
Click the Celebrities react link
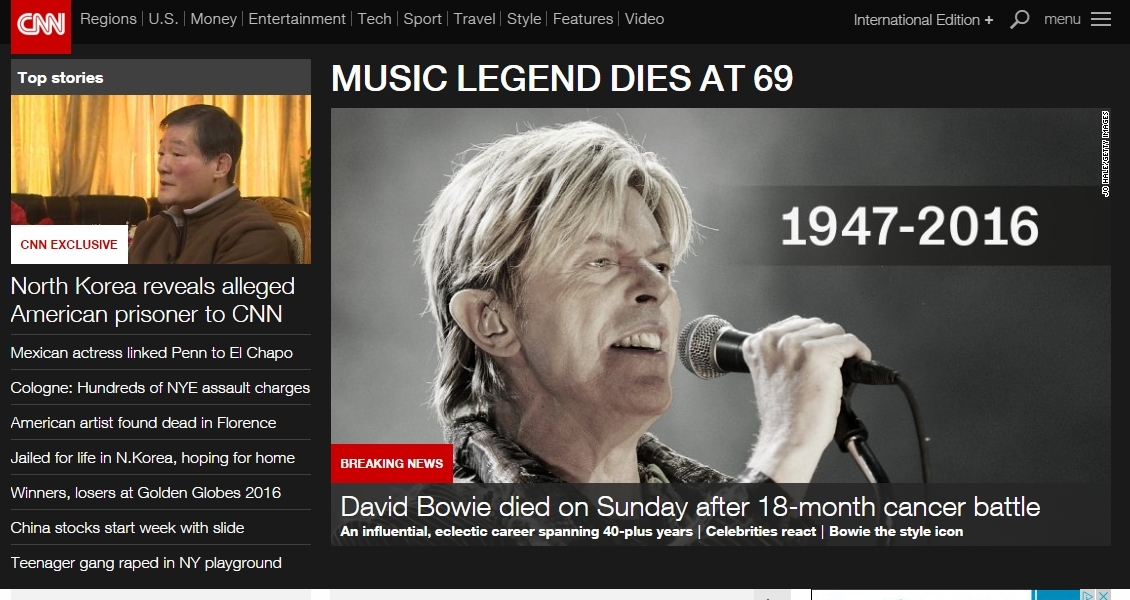(760, 532)
